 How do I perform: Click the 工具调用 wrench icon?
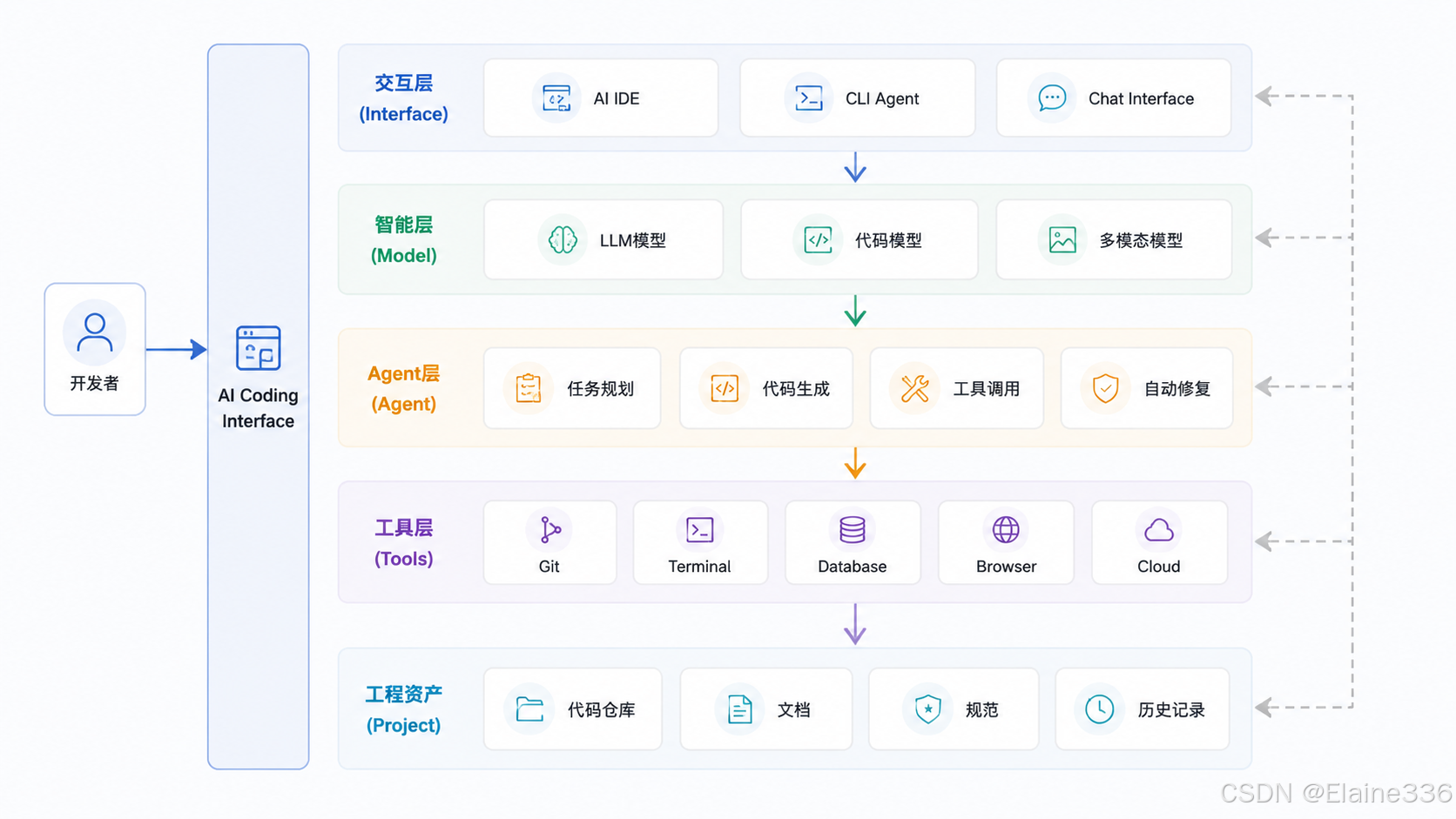[x=914, y=388]
